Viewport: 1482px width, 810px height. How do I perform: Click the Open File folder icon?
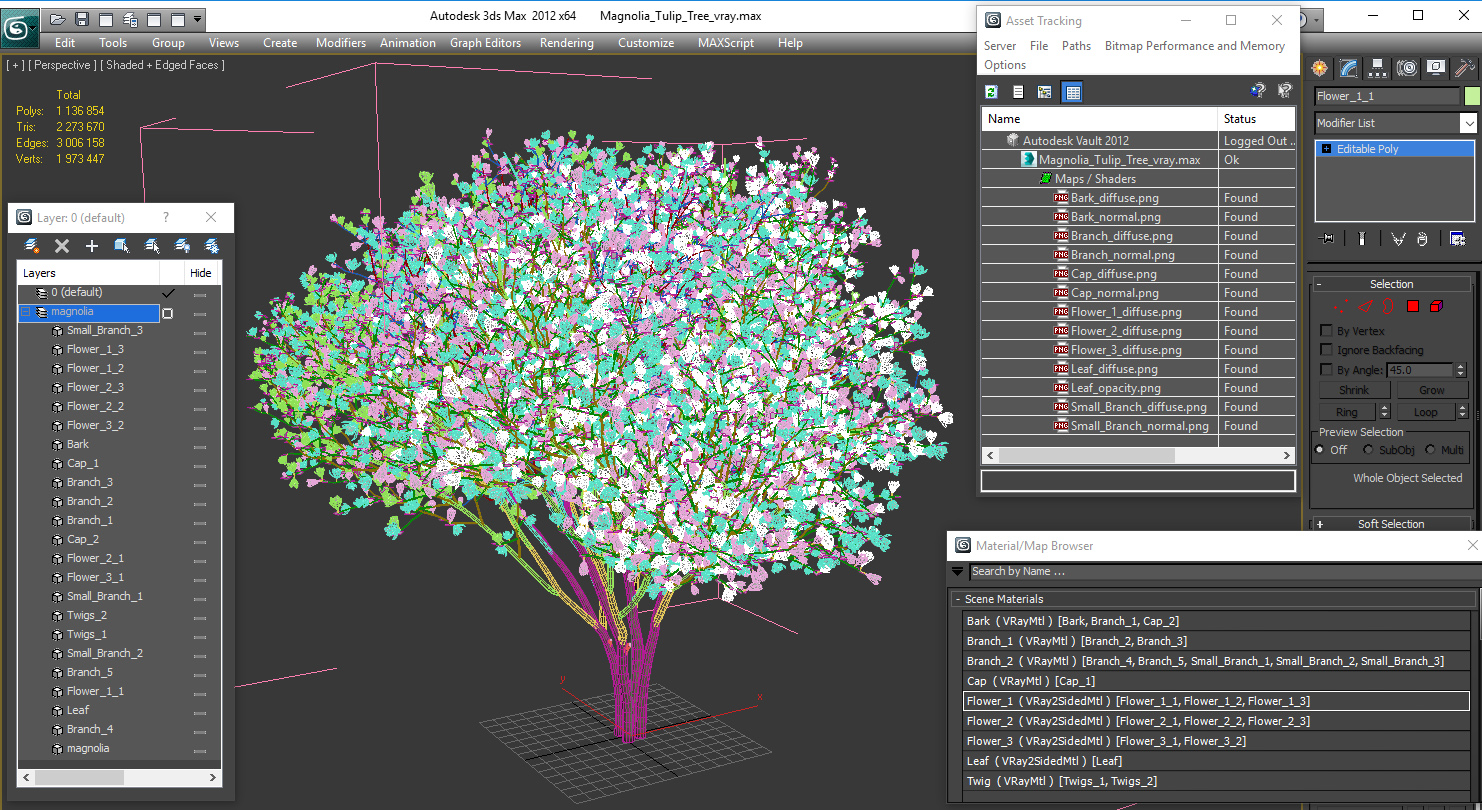tap(58, 19)
